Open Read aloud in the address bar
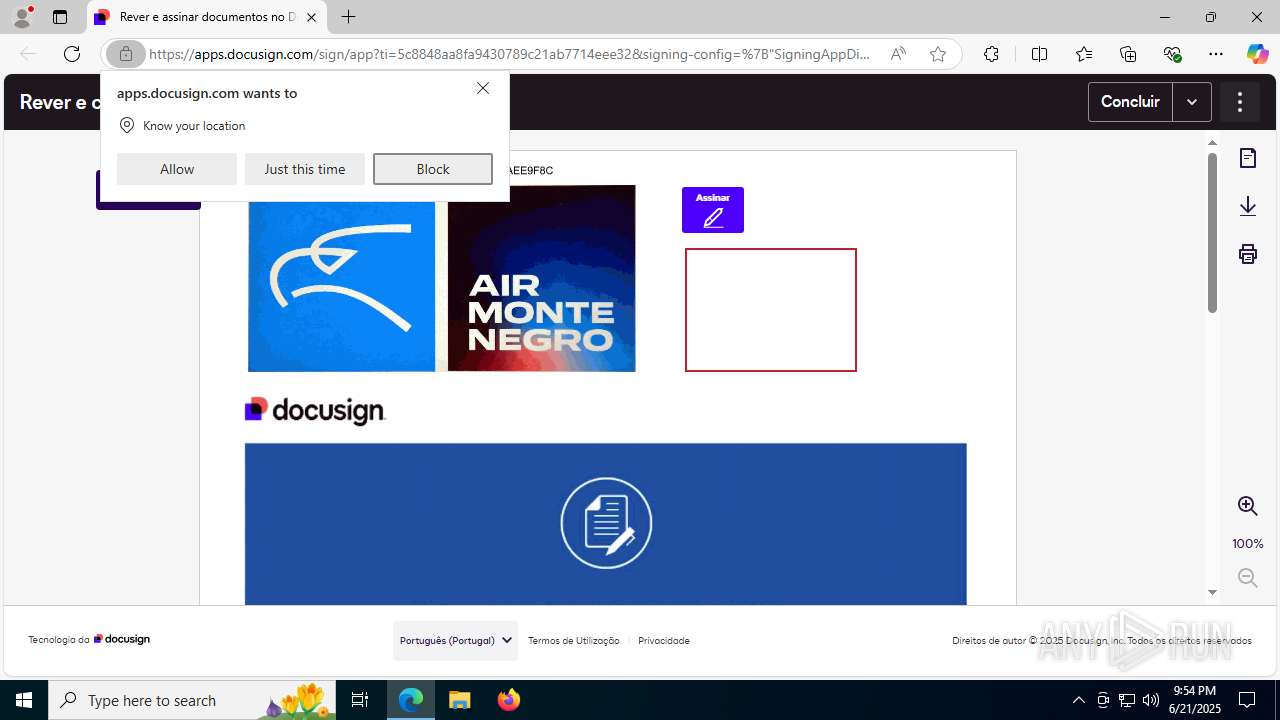This screenshot has height=720, width=1280. 898,54
